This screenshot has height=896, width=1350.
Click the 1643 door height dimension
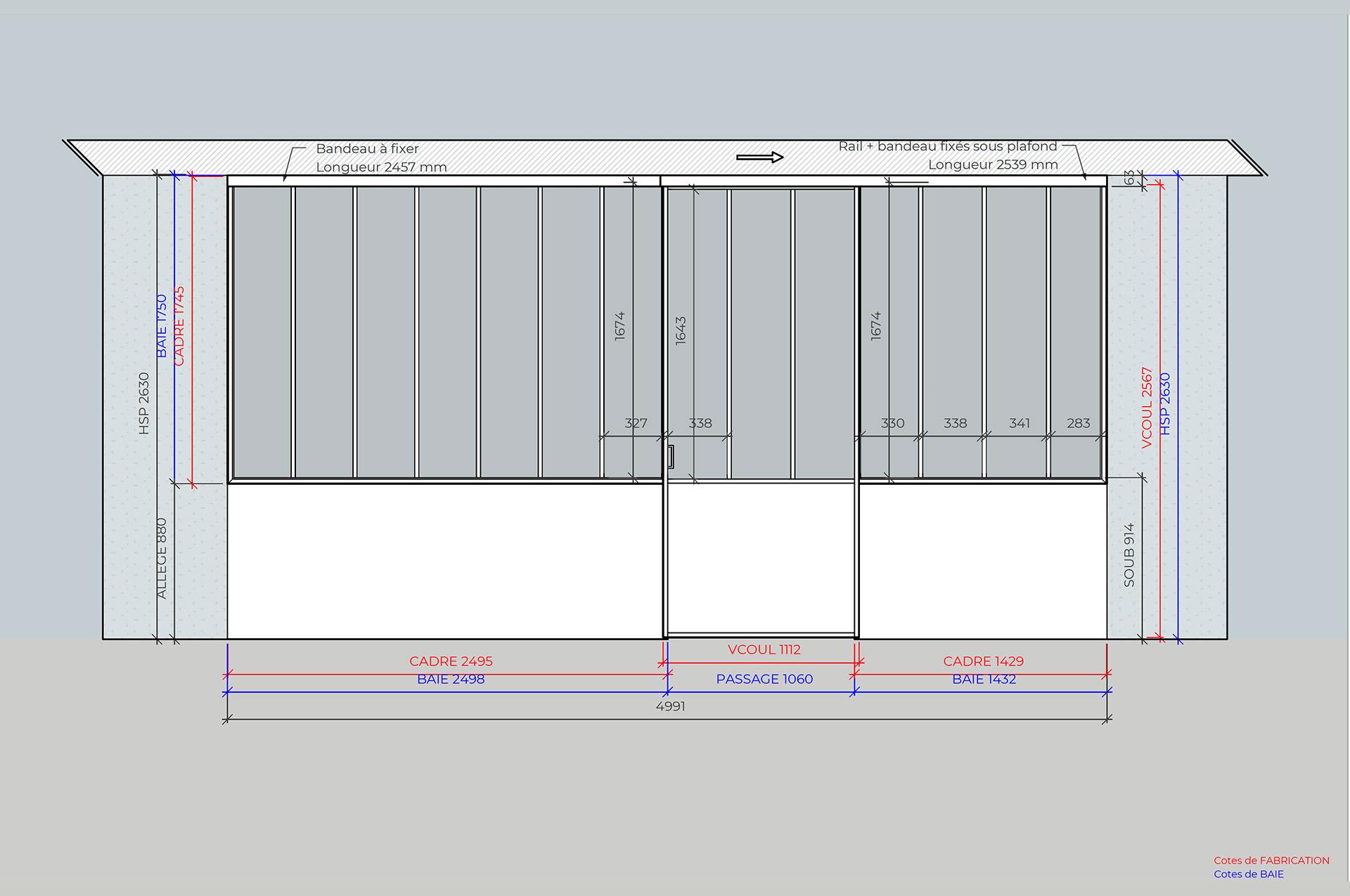(681, 330)
